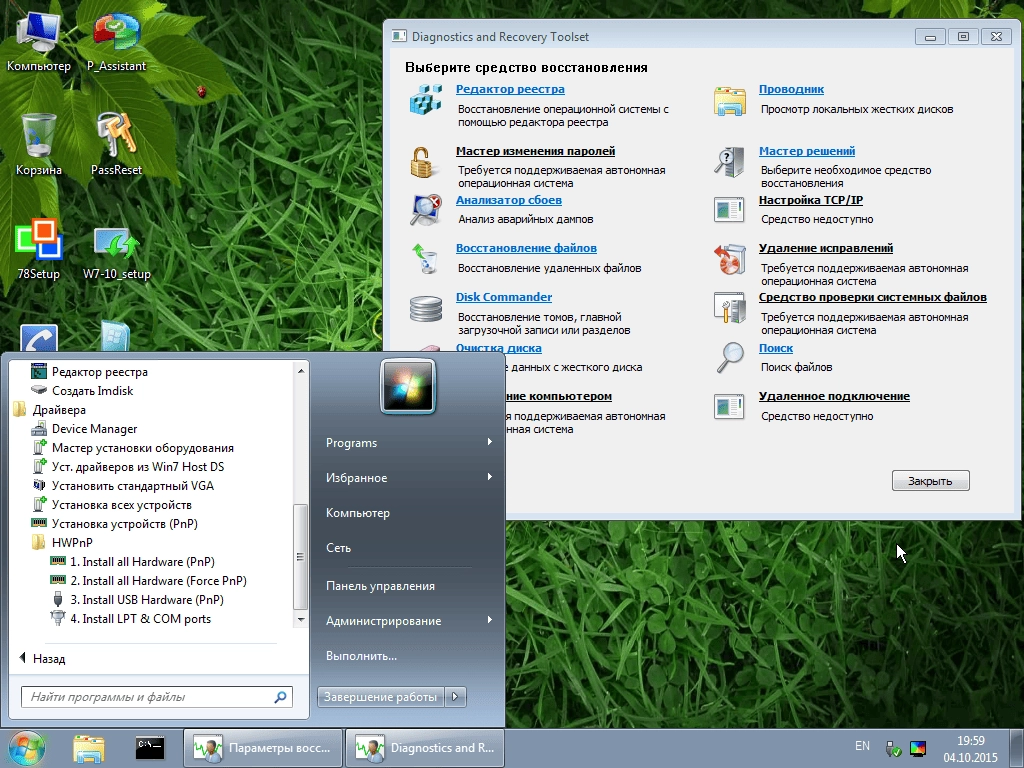Launch the PassReset keys icon

(116, 144)
